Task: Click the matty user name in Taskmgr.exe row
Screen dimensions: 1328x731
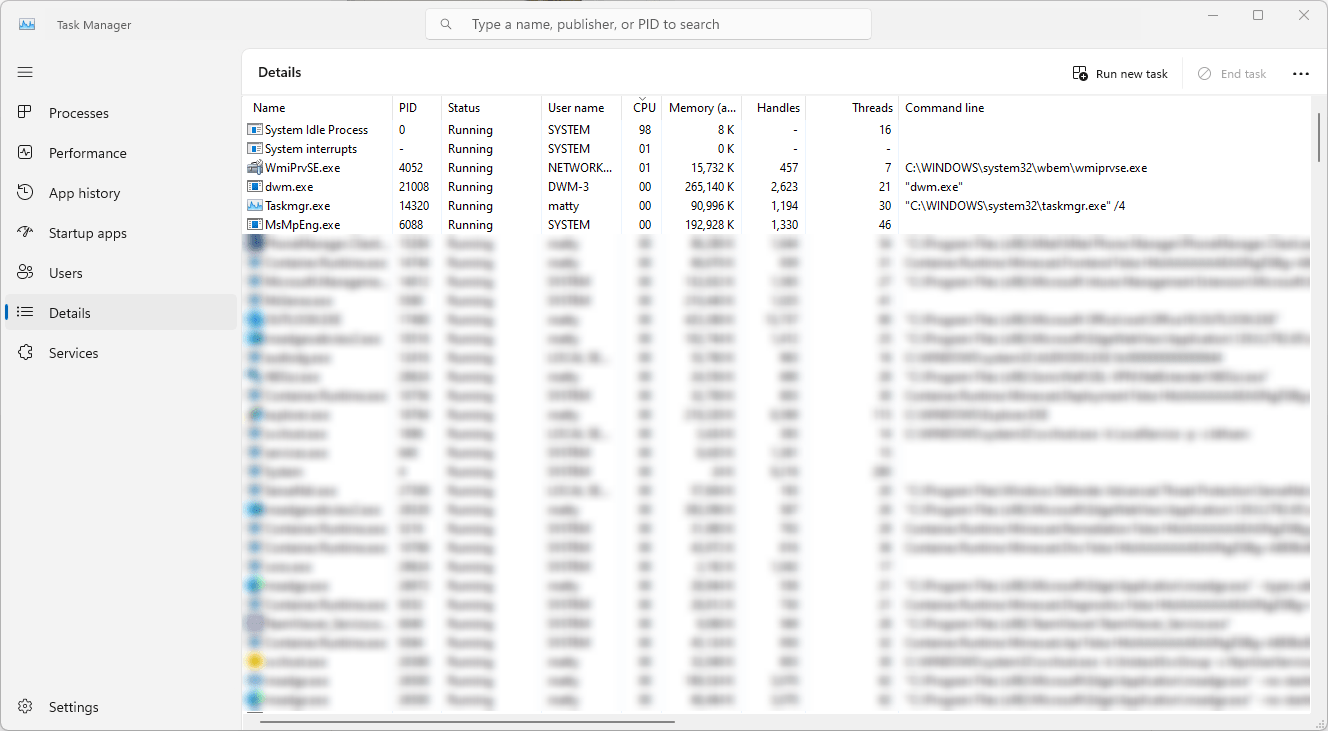Action: [x=563, y=206]
